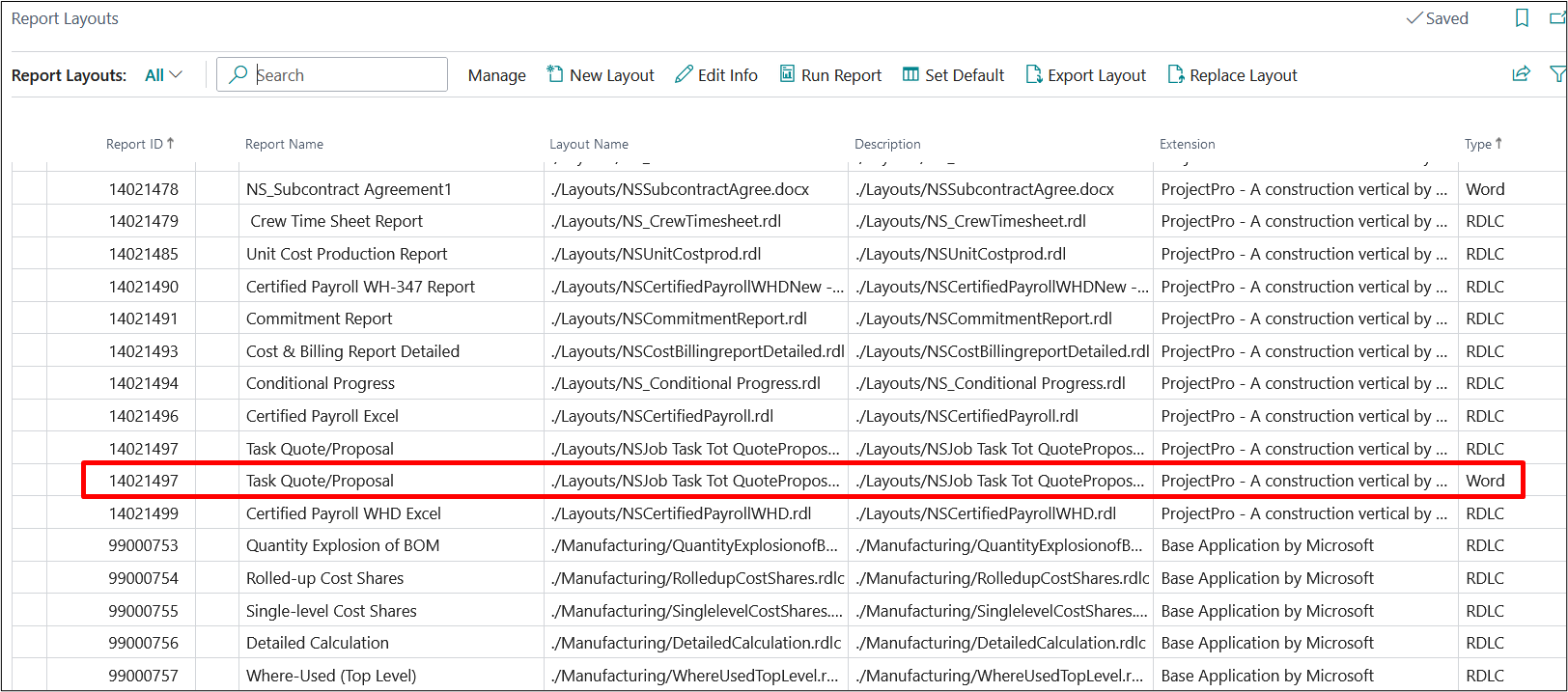The width and height of the screenshot is (1568, 692).
Task: Click the New Layout icon
Action: click(555, 74)
